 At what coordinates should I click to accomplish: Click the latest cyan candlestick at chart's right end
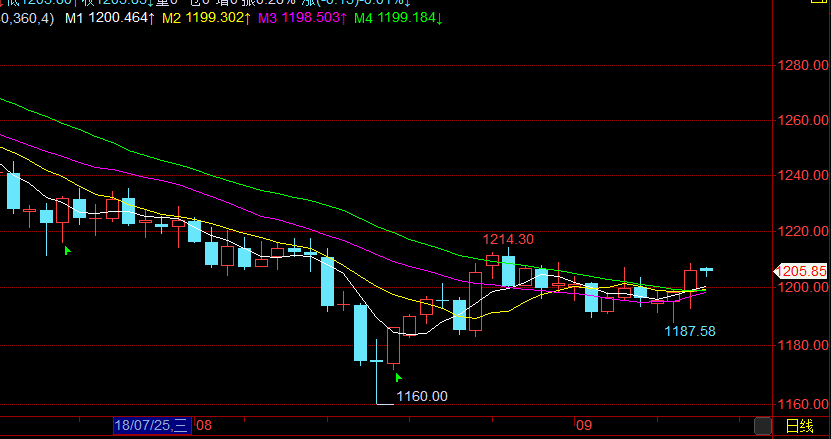pos(706,270)
